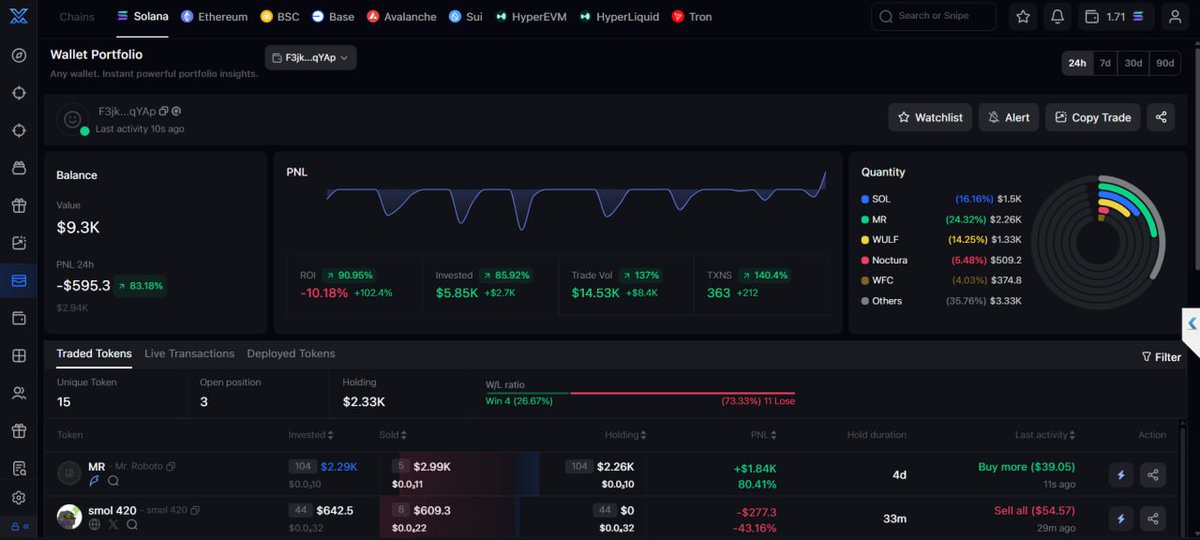Image resolution: width=1200 pixels, height=540 pixels.
Task: Select the 30d time range
Action: click(x=1133, y=62)
